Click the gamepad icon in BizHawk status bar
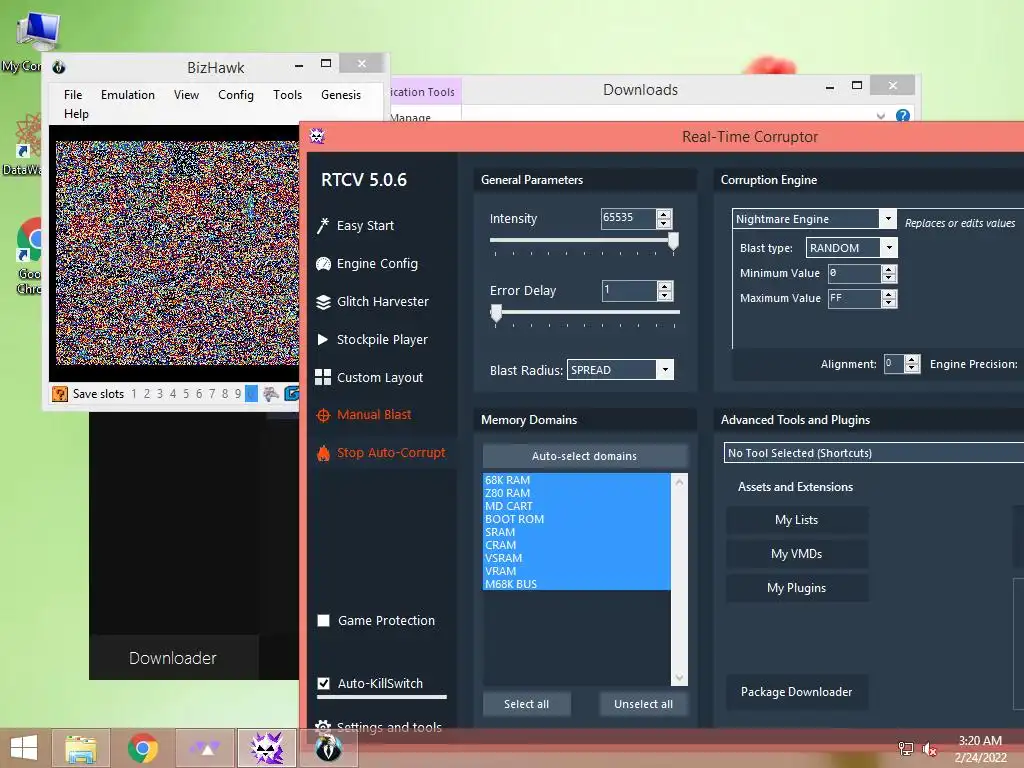This screenshot has height=768, width=1024. [x=271, y=394]
